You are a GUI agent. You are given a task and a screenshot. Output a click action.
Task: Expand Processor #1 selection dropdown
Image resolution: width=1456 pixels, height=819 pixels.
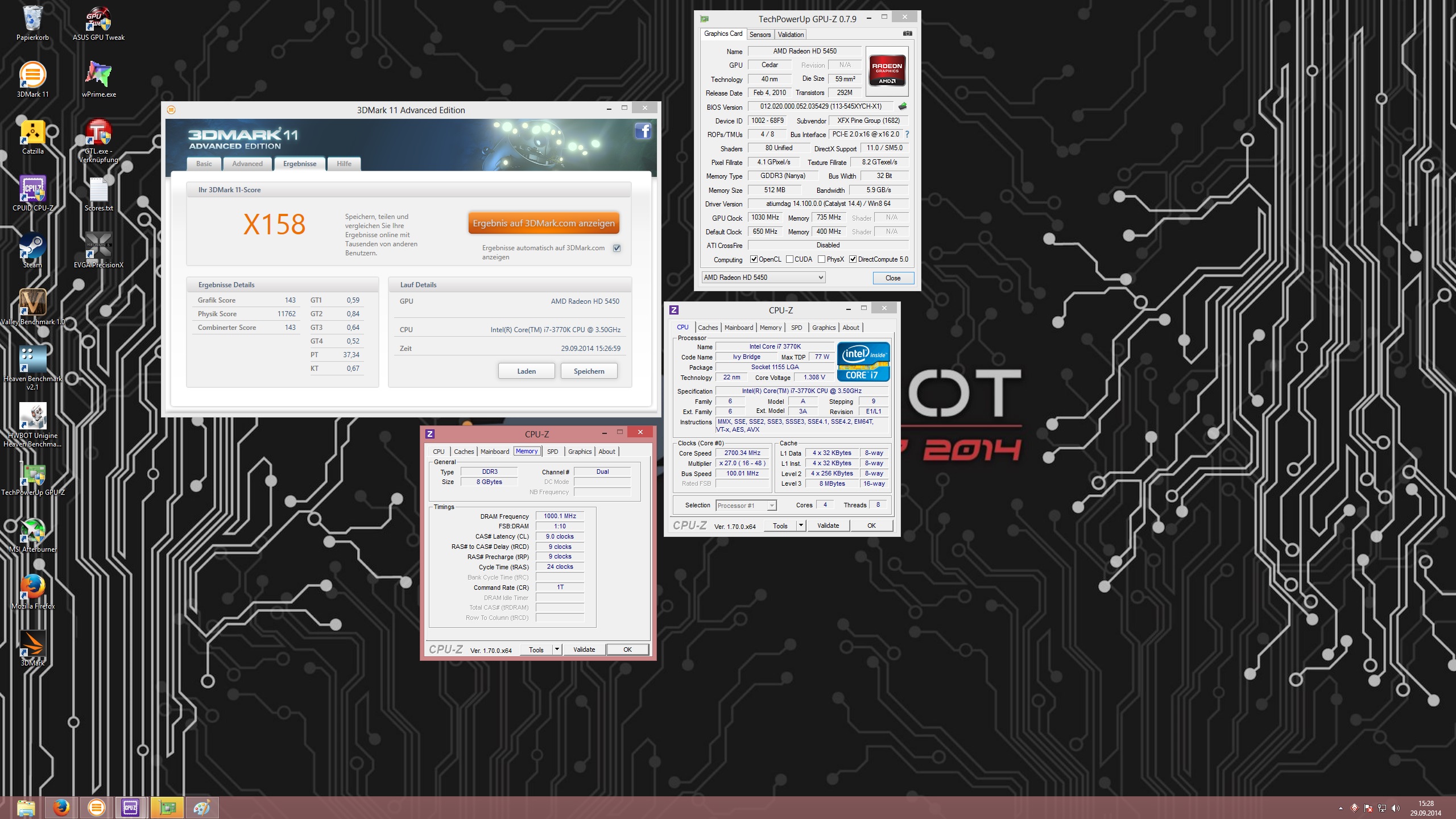(746, 506)
